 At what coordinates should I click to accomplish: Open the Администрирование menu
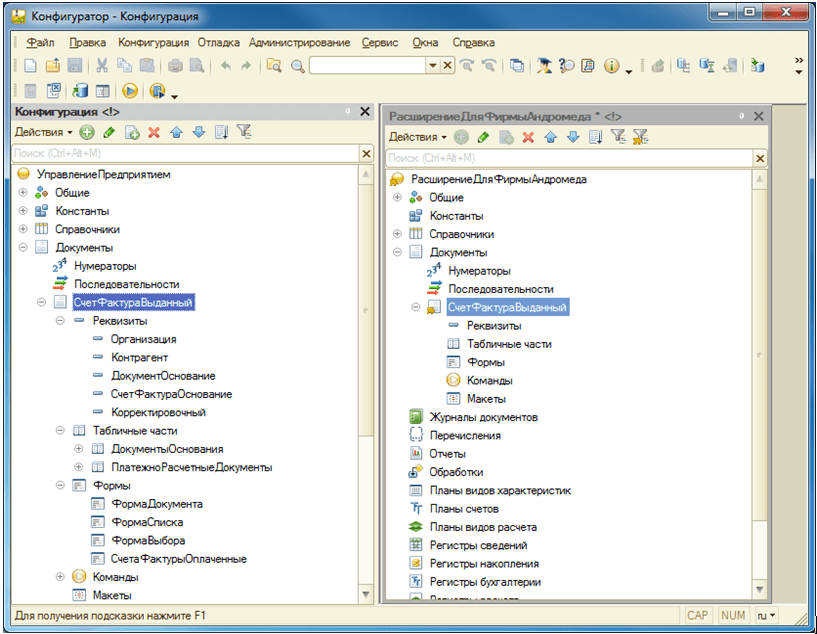tap(299, 43)
